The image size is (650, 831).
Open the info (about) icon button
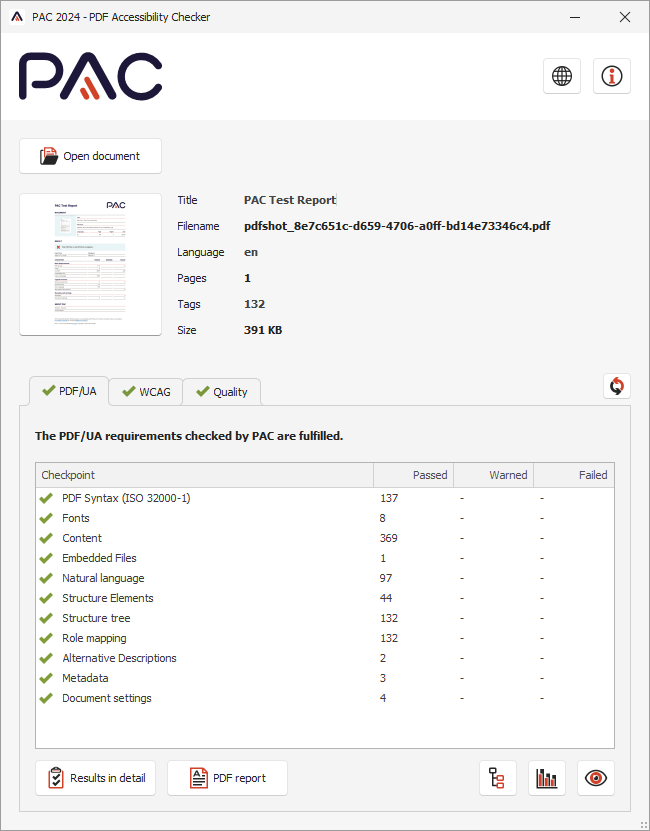click(x=612, y=76)
